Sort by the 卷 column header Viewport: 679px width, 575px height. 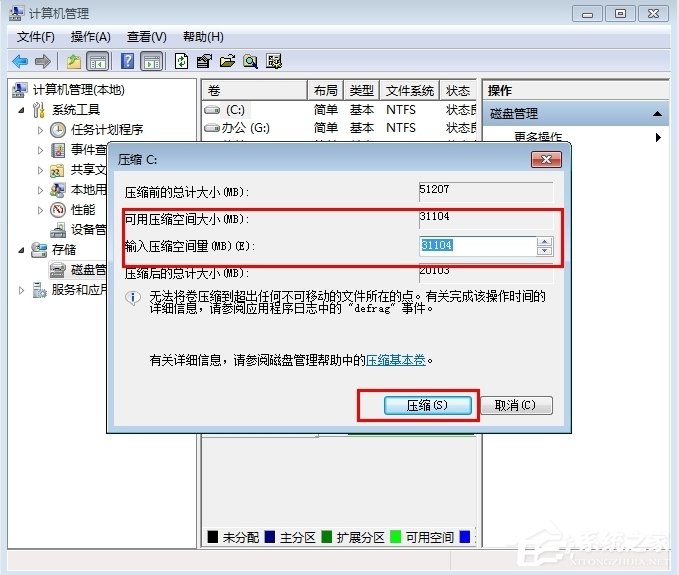click(x=255, y=90)
